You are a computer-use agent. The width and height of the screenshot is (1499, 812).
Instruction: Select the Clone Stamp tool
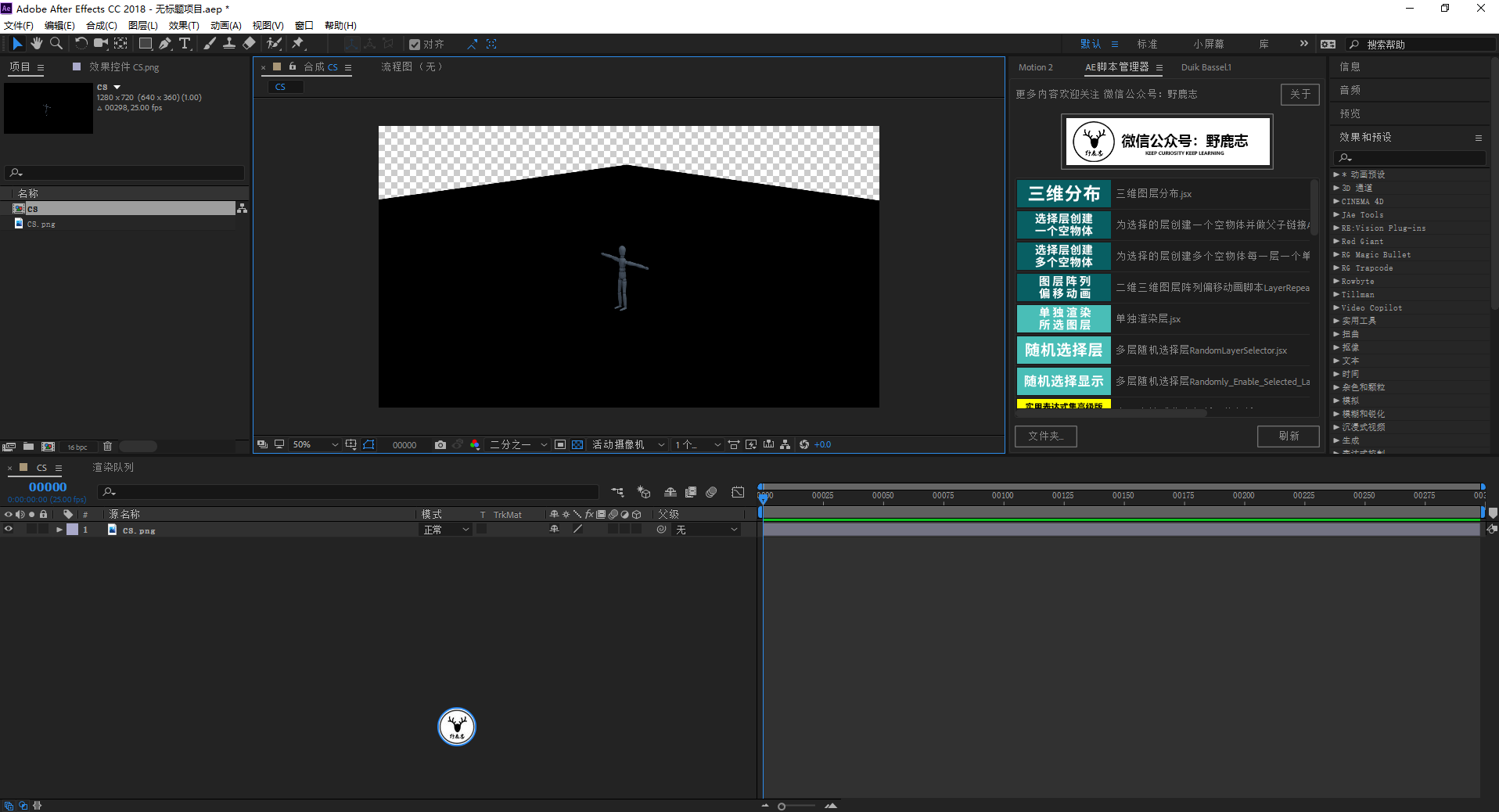tap(229, 44)
